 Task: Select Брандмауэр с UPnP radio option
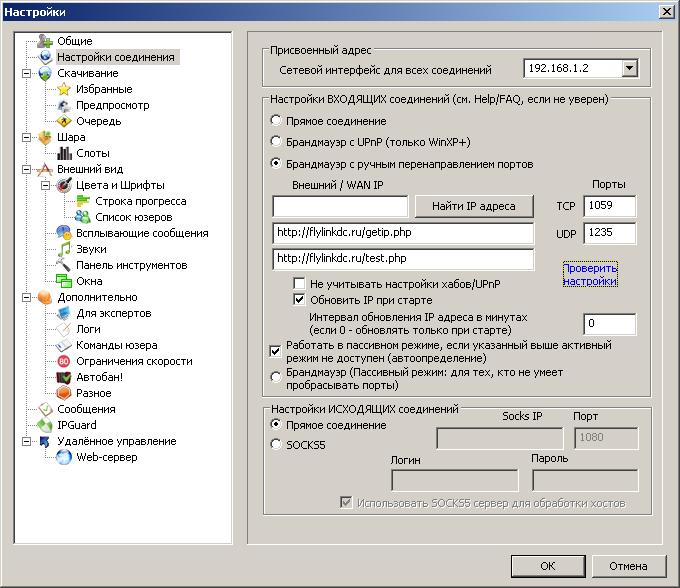pos(277,142)
